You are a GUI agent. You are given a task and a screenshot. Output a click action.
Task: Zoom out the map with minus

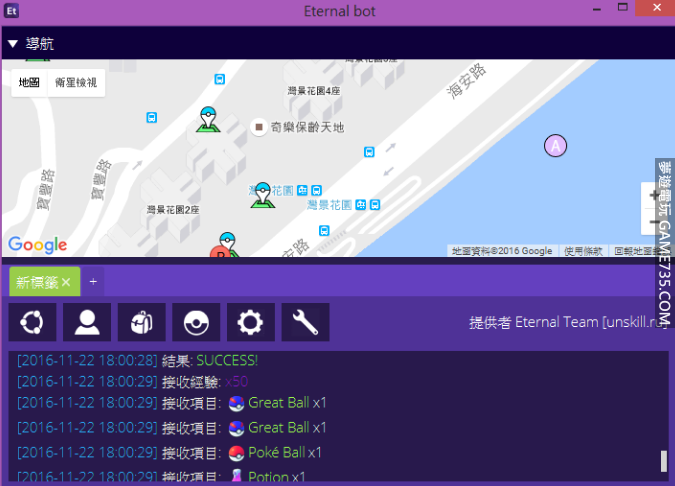click(653, 222)
